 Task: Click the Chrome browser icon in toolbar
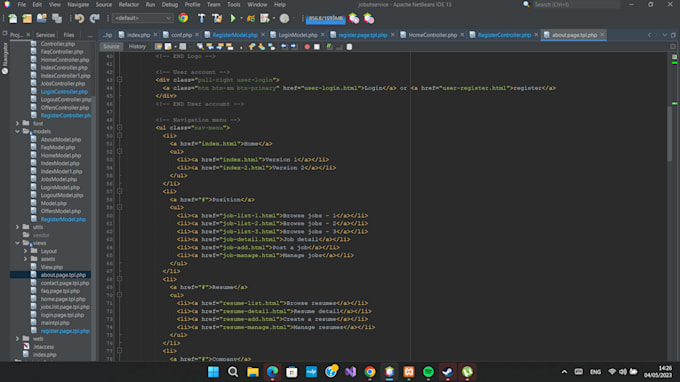(183, 18)
